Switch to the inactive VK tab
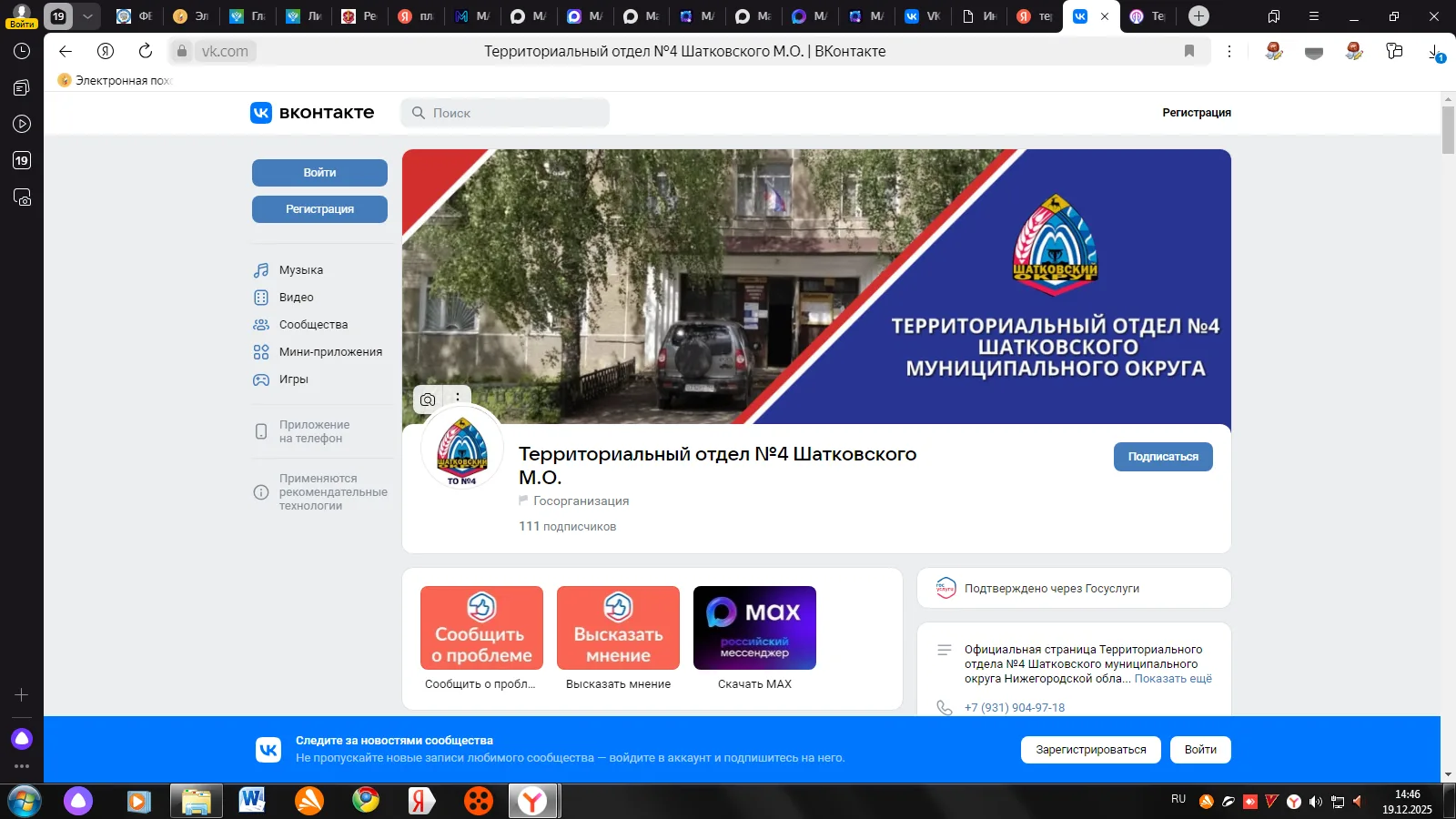The height and width of the screenshot is (819, 1456). coord(925,16)
